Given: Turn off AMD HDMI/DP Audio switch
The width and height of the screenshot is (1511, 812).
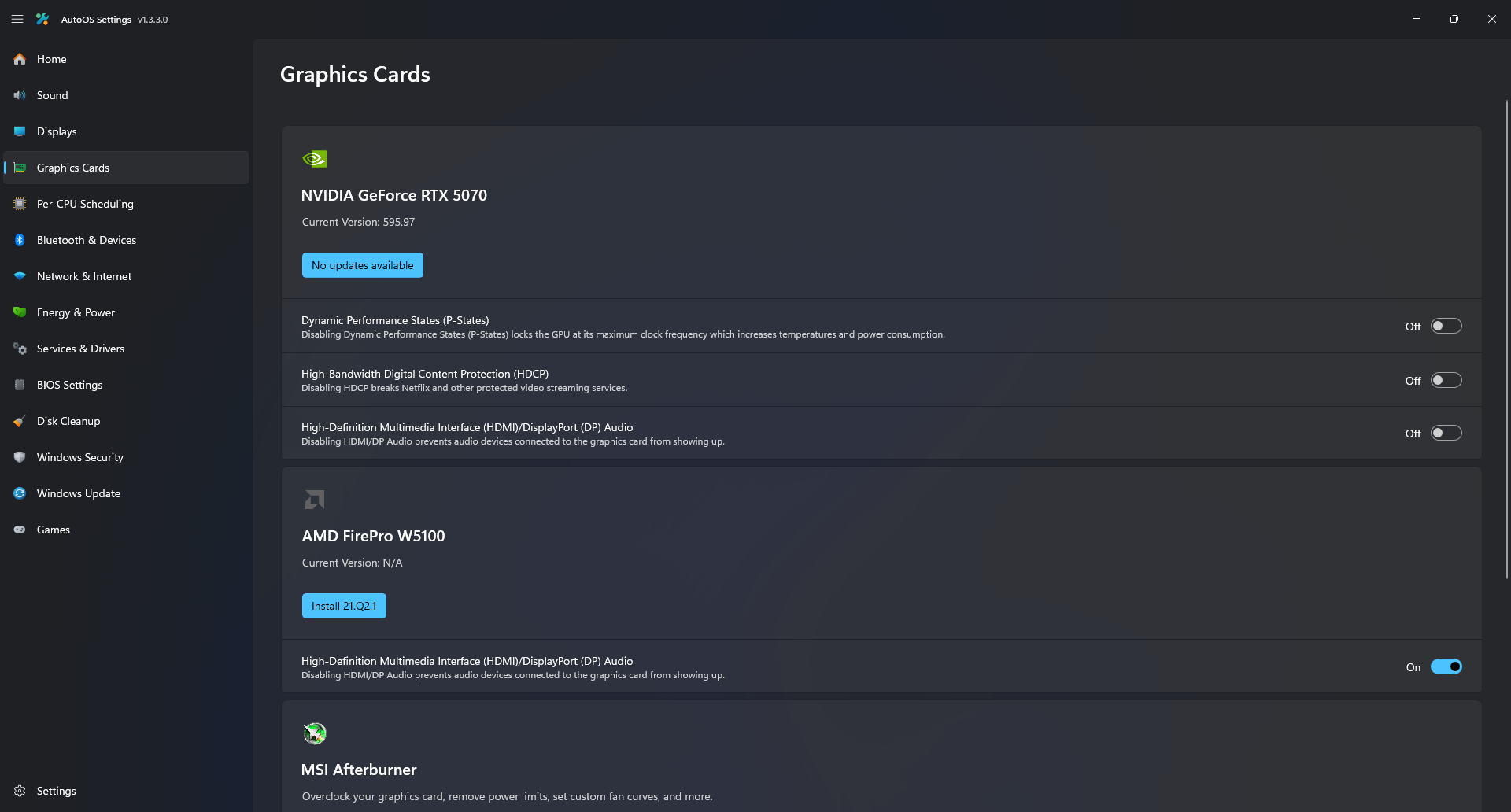Looking at the screenshot, I should [x=1446, y=666].
